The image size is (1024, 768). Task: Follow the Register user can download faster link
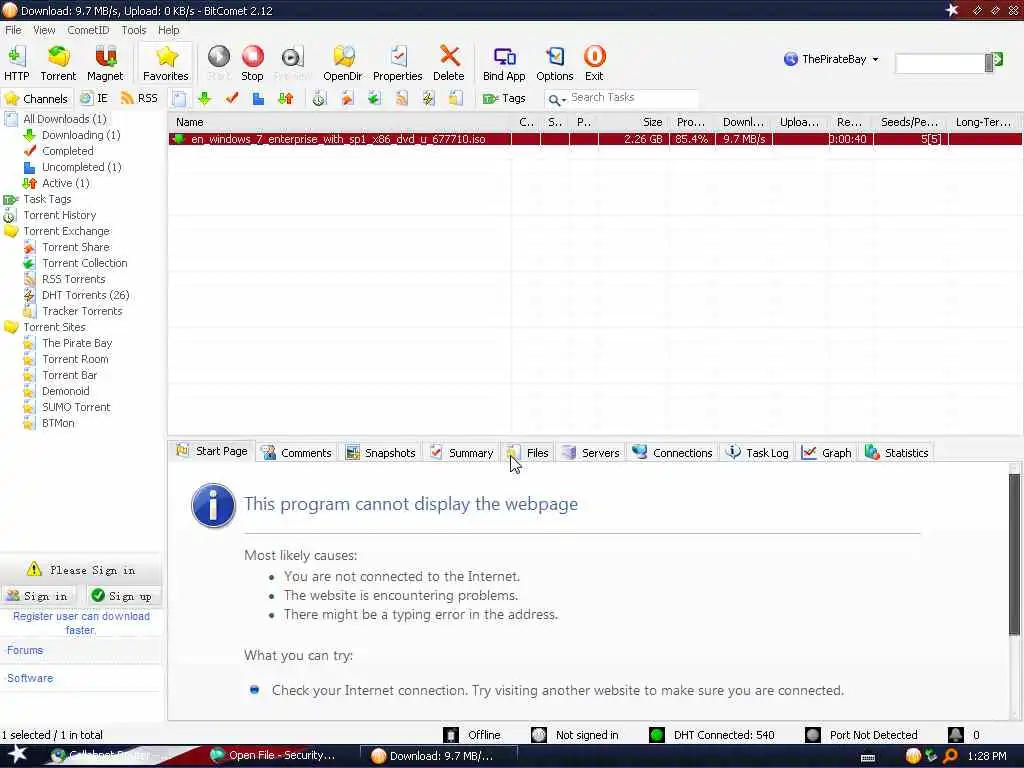(x=81, y=623)
